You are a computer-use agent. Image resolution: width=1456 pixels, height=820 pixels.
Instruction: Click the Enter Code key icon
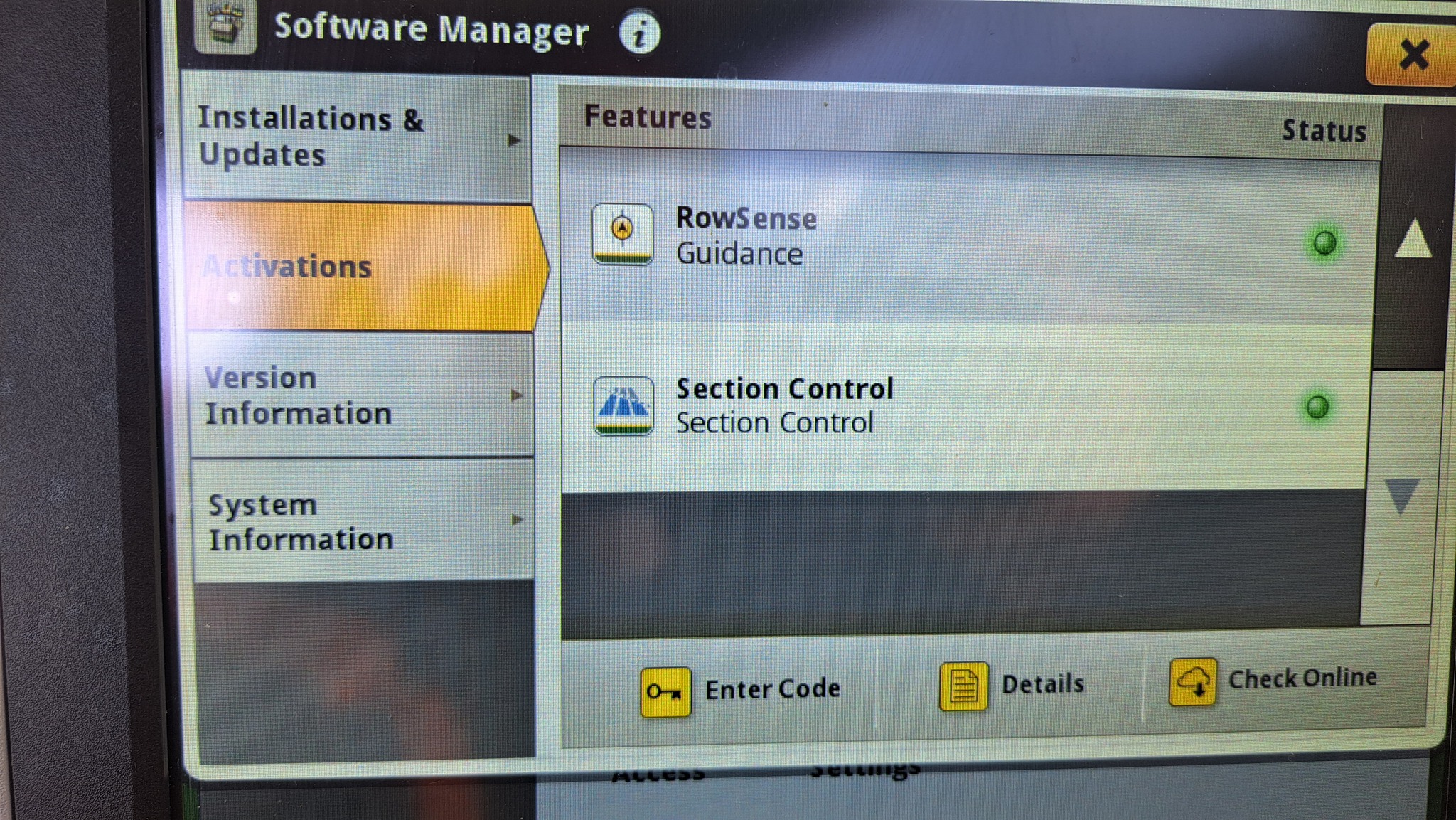click(665, 691)
